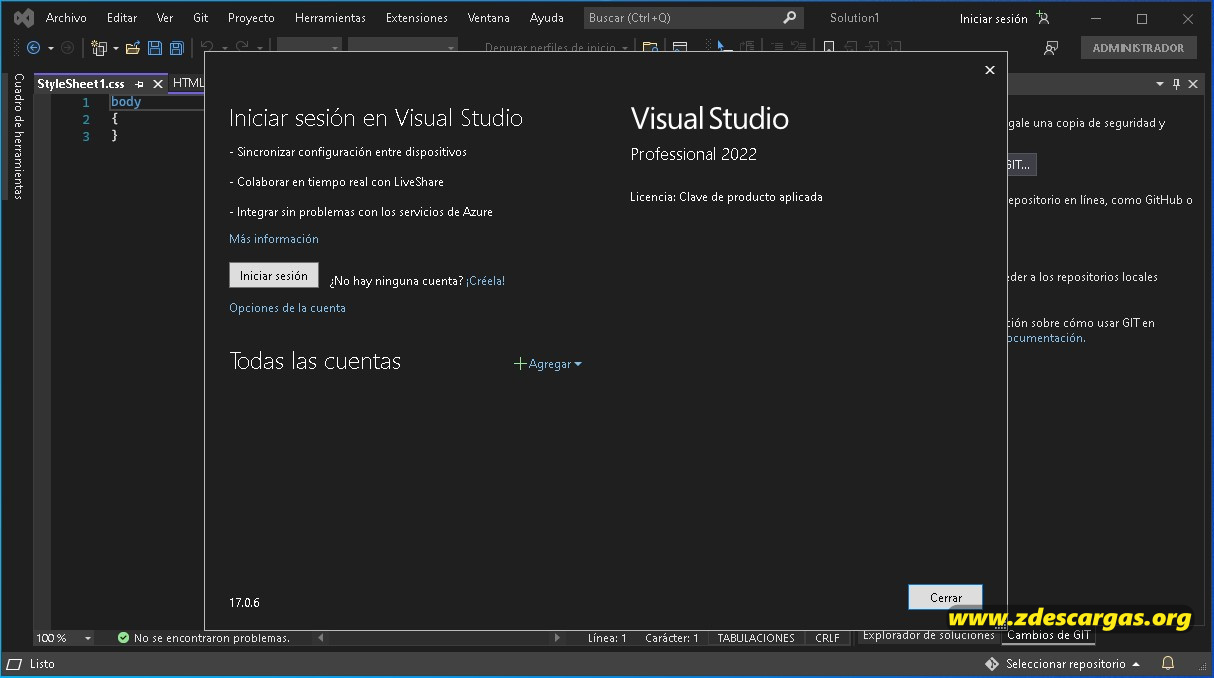Click the Navigate Backward arrow icon
Viewport: 1214px width, 678px height.
tap(34, 48)
